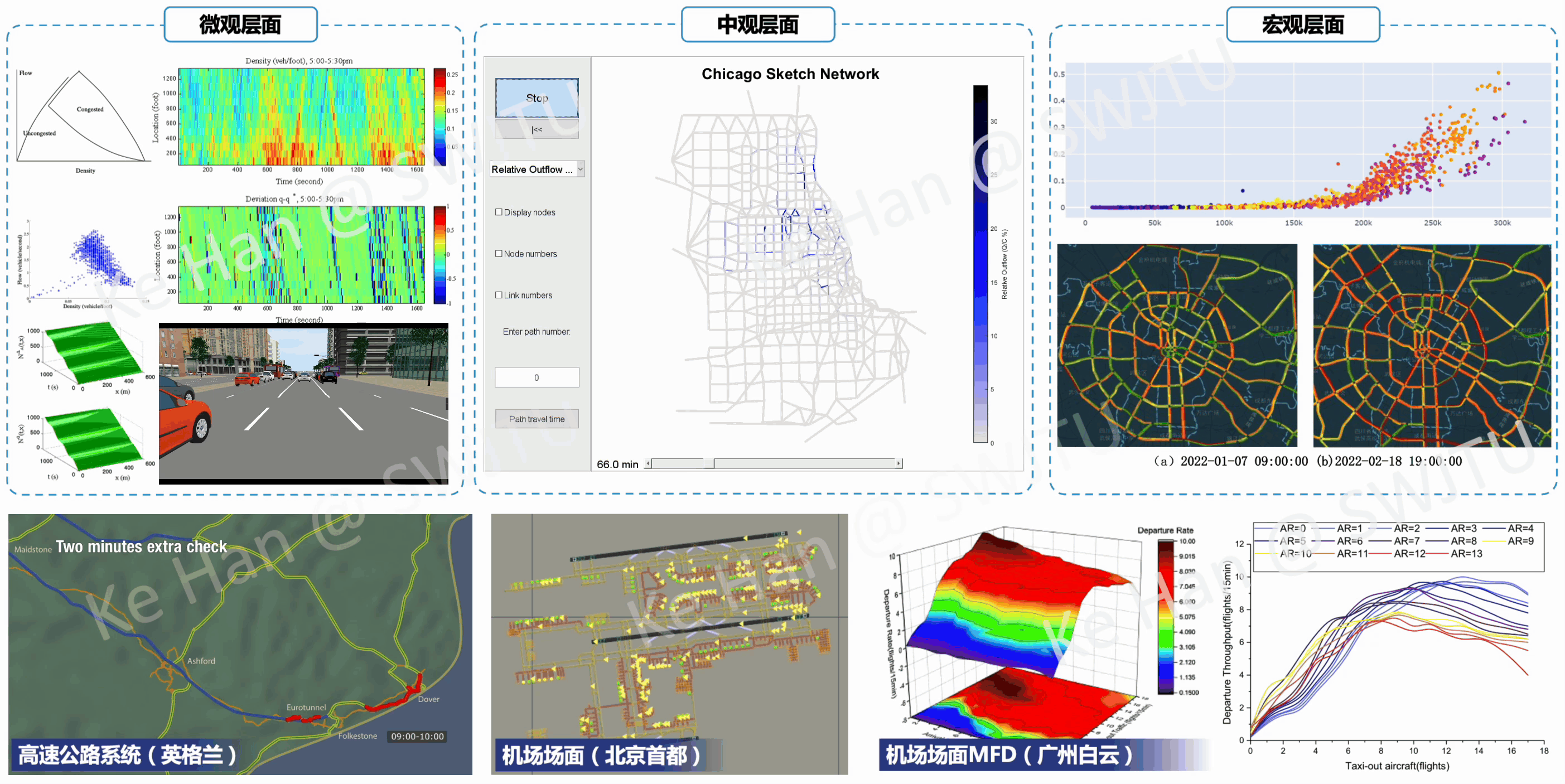Click the Stop button

click(x=537, y=98)
